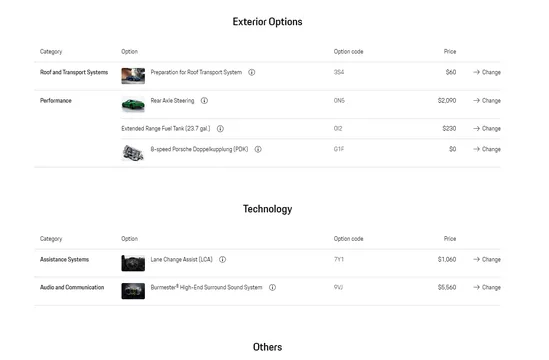Change the Lane Change Assist option

click(487, 260)
